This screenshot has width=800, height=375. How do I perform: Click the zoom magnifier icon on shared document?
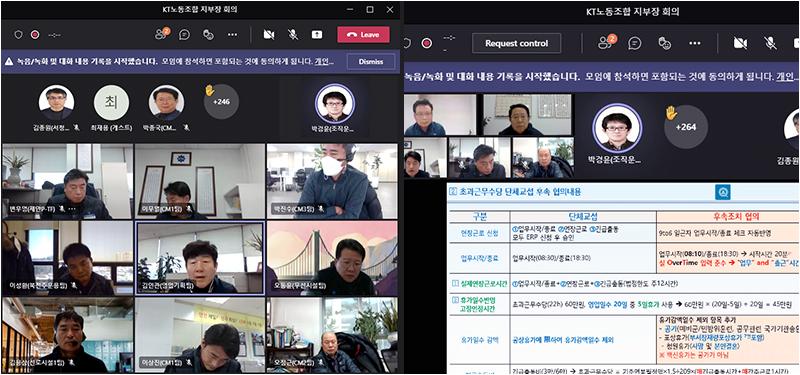[722, 192]
